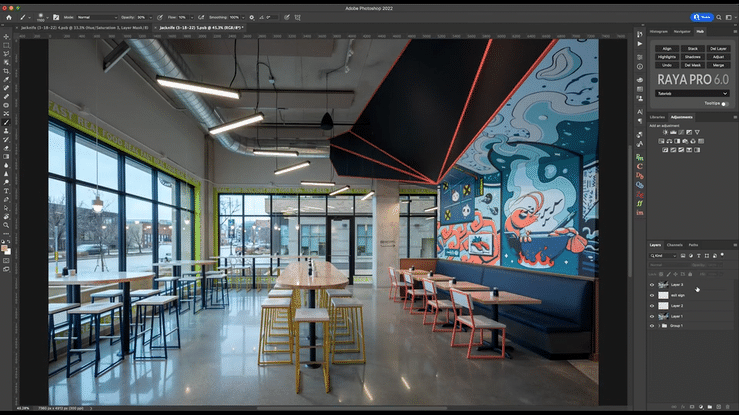Select the exit sign layer thumbnail
This screenshot has width=739, height=415.
tap(663, 295)
